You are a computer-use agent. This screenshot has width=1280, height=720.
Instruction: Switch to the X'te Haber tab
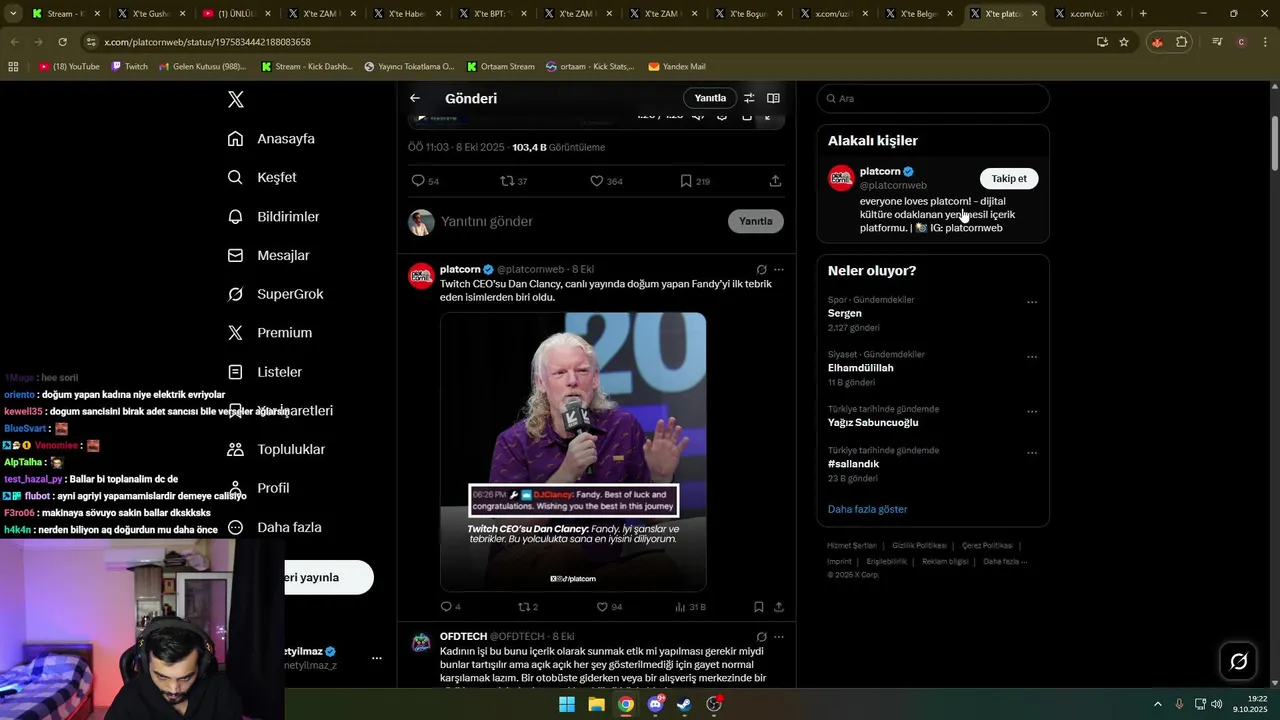pos(407,14)
